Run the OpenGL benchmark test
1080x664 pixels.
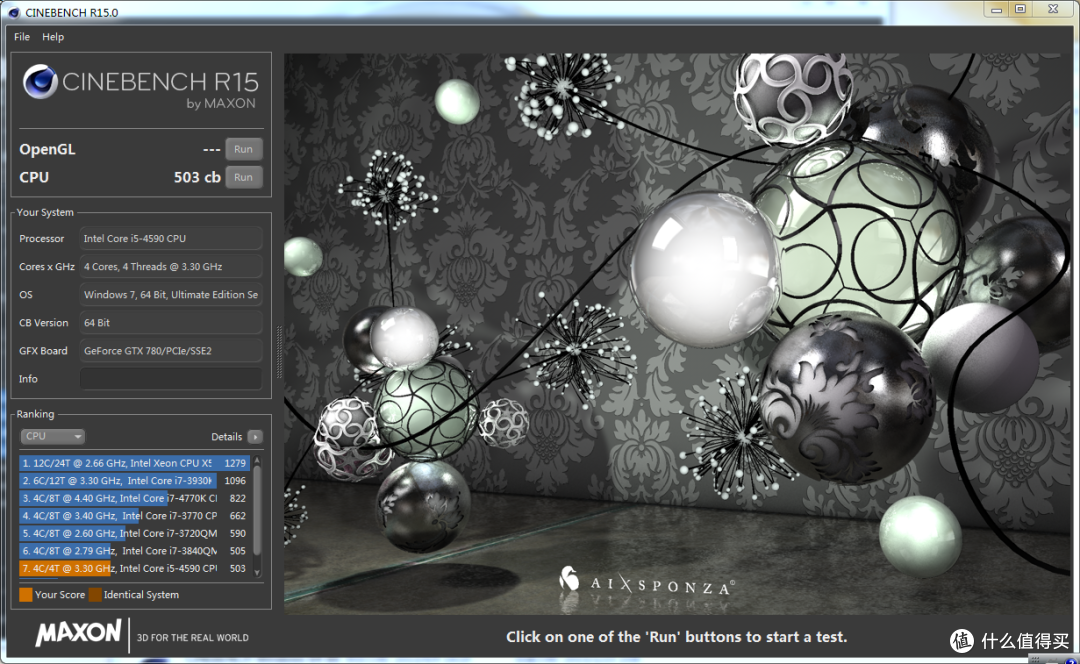tap(243, 149)
